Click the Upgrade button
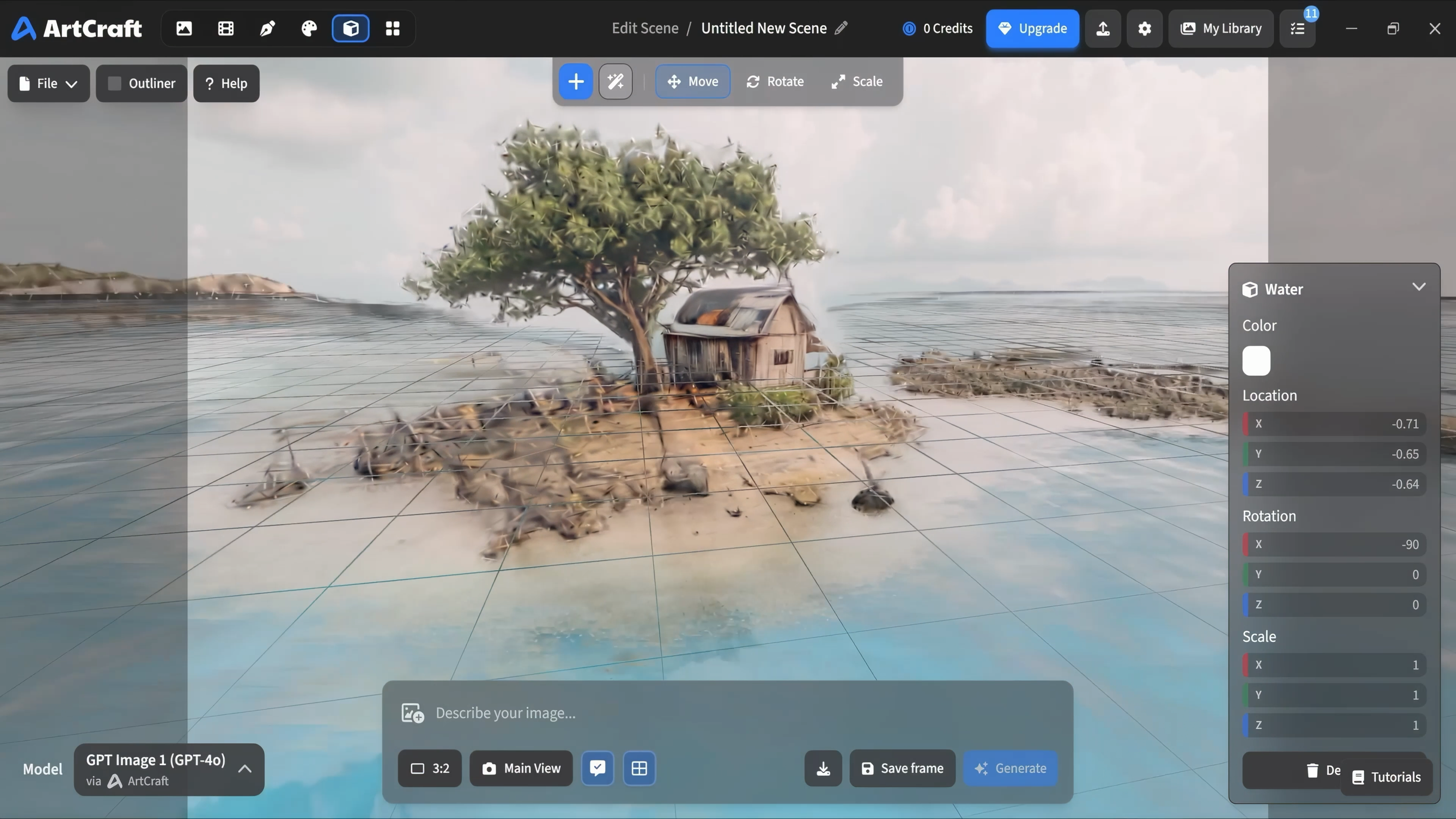 (1032, 28)
